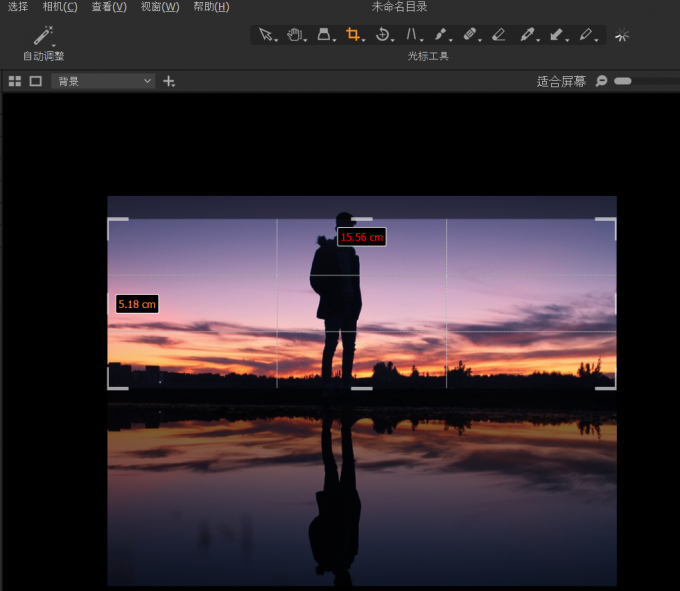This screenshot has height=591, width=680.
Task: Add a new layer with plus icon
Action: point(169,81)
